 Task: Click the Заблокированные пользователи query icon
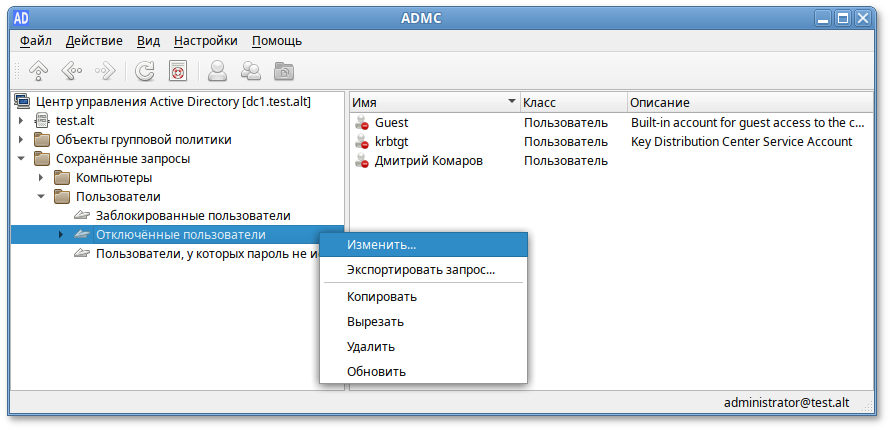[82, 216]
